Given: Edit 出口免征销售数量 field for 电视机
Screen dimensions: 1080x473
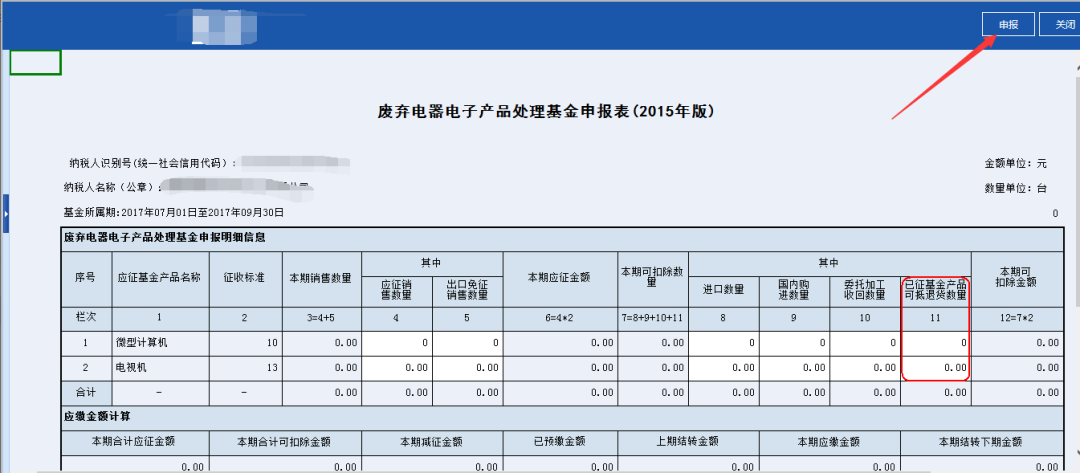Looking at the screenshot, I should click(x=467, y=368).
